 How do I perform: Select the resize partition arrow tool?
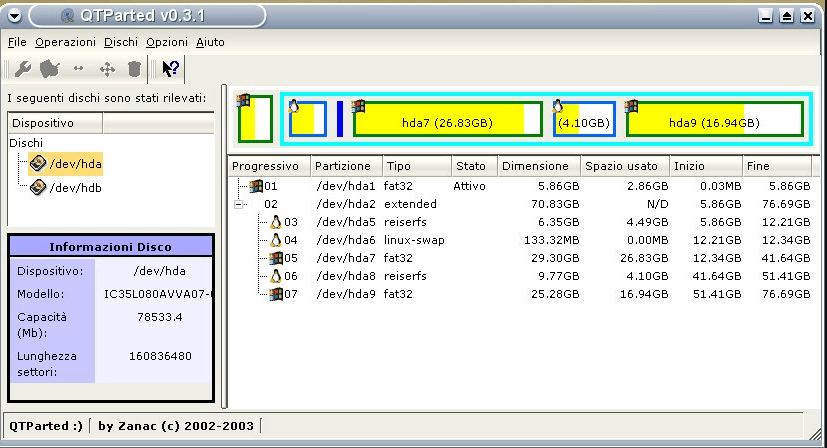(79, 69)
